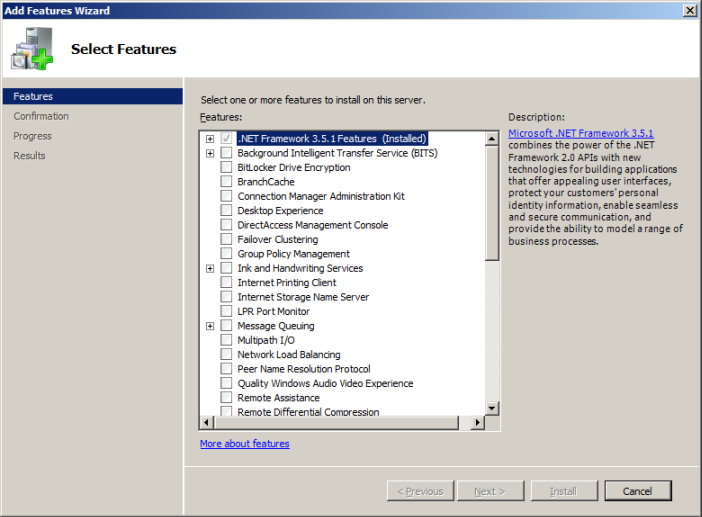Tick the BranchCache checkbox
This screenshot has height=517, width=702.
pos(226,182)
